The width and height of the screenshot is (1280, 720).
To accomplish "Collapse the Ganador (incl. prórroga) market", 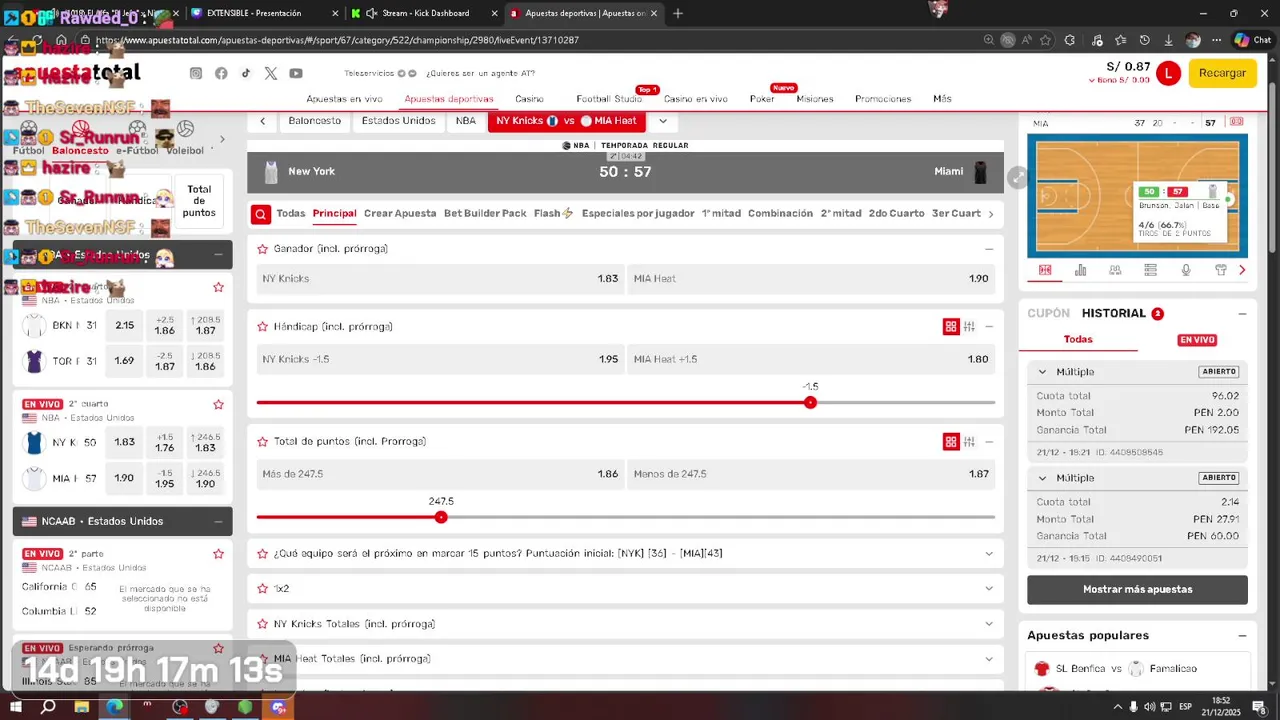I will pos(989,249).
